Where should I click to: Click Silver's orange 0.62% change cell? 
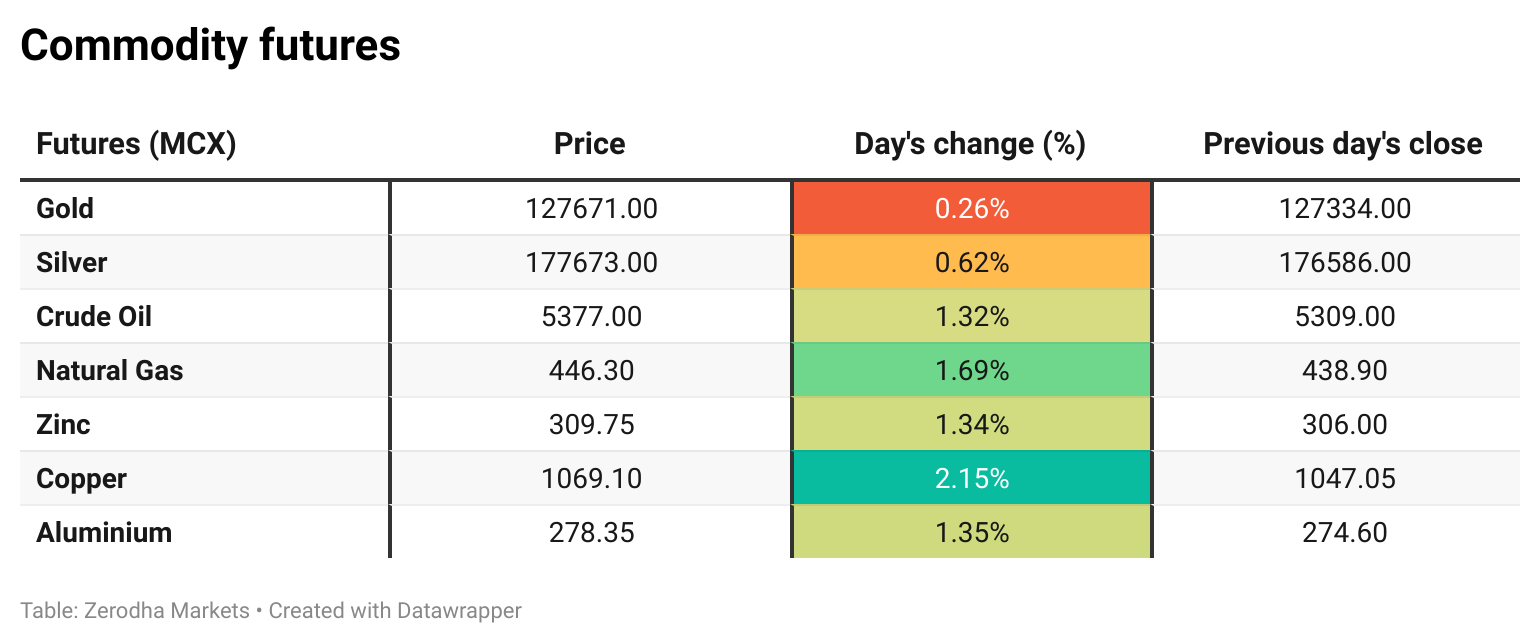point(971,263)
